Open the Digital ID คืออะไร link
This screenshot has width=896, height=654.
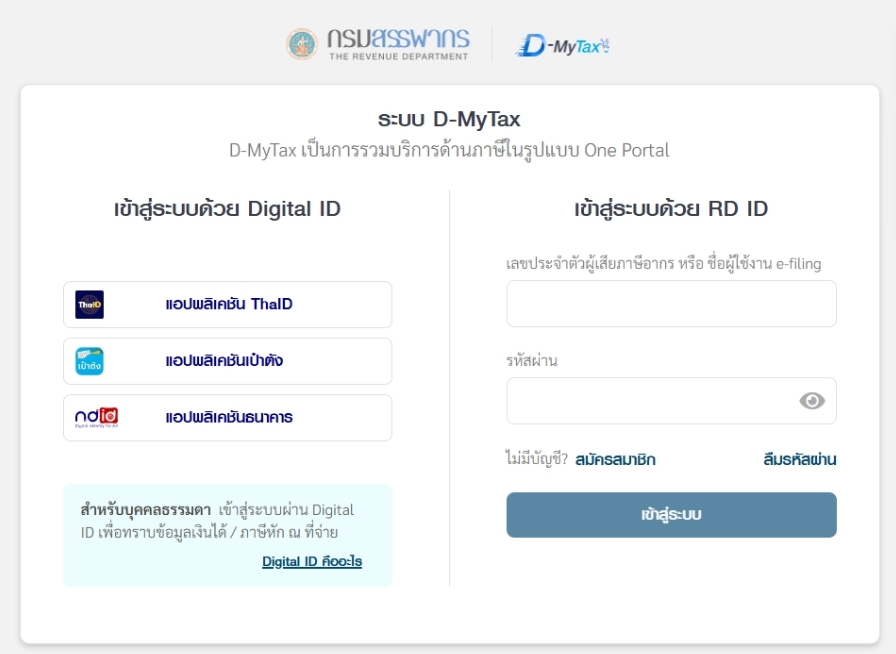pyautogui.click(x=312, y=562)
